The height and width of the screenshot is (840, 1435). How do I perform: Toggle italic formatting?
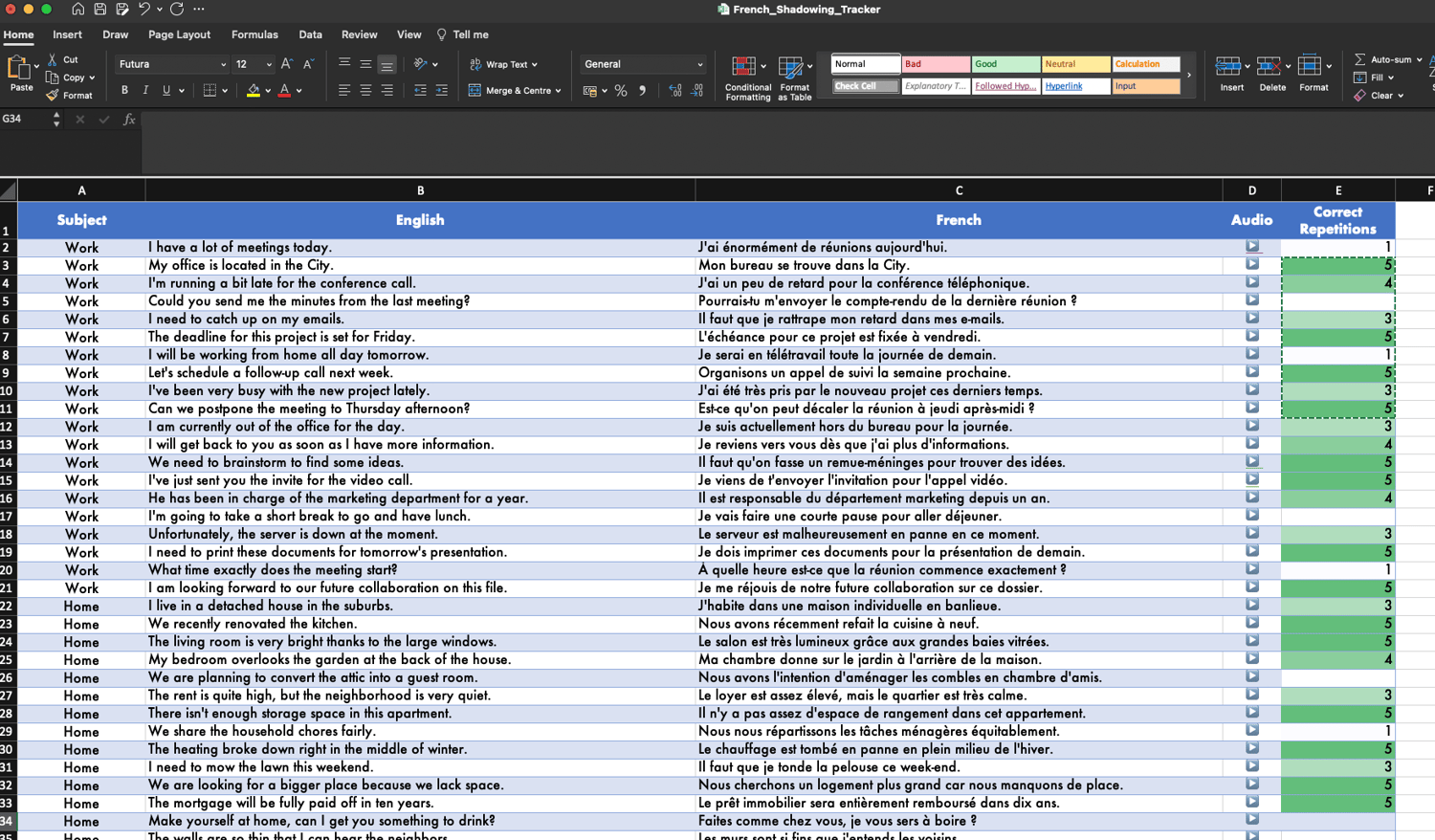(x=145, y=91)
